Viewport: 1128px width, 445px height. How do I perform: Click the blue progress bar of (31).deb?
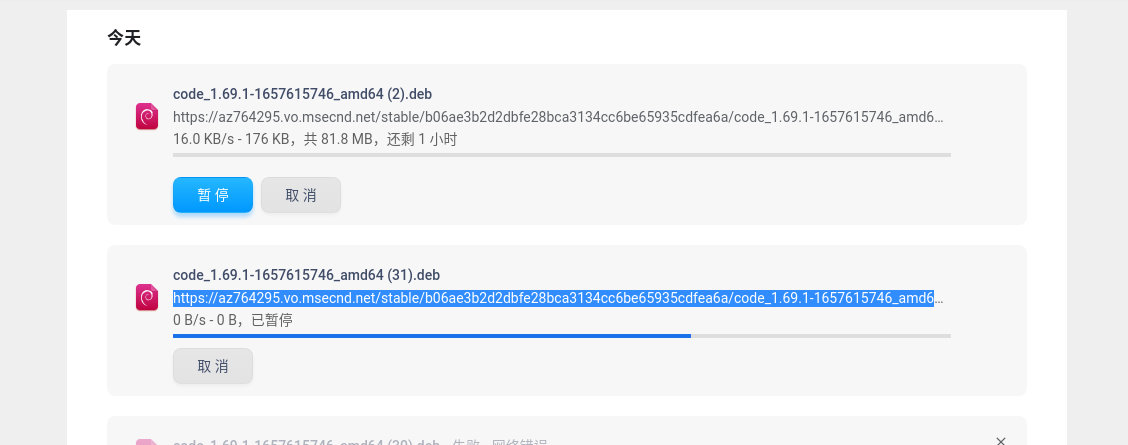(431, 336)
